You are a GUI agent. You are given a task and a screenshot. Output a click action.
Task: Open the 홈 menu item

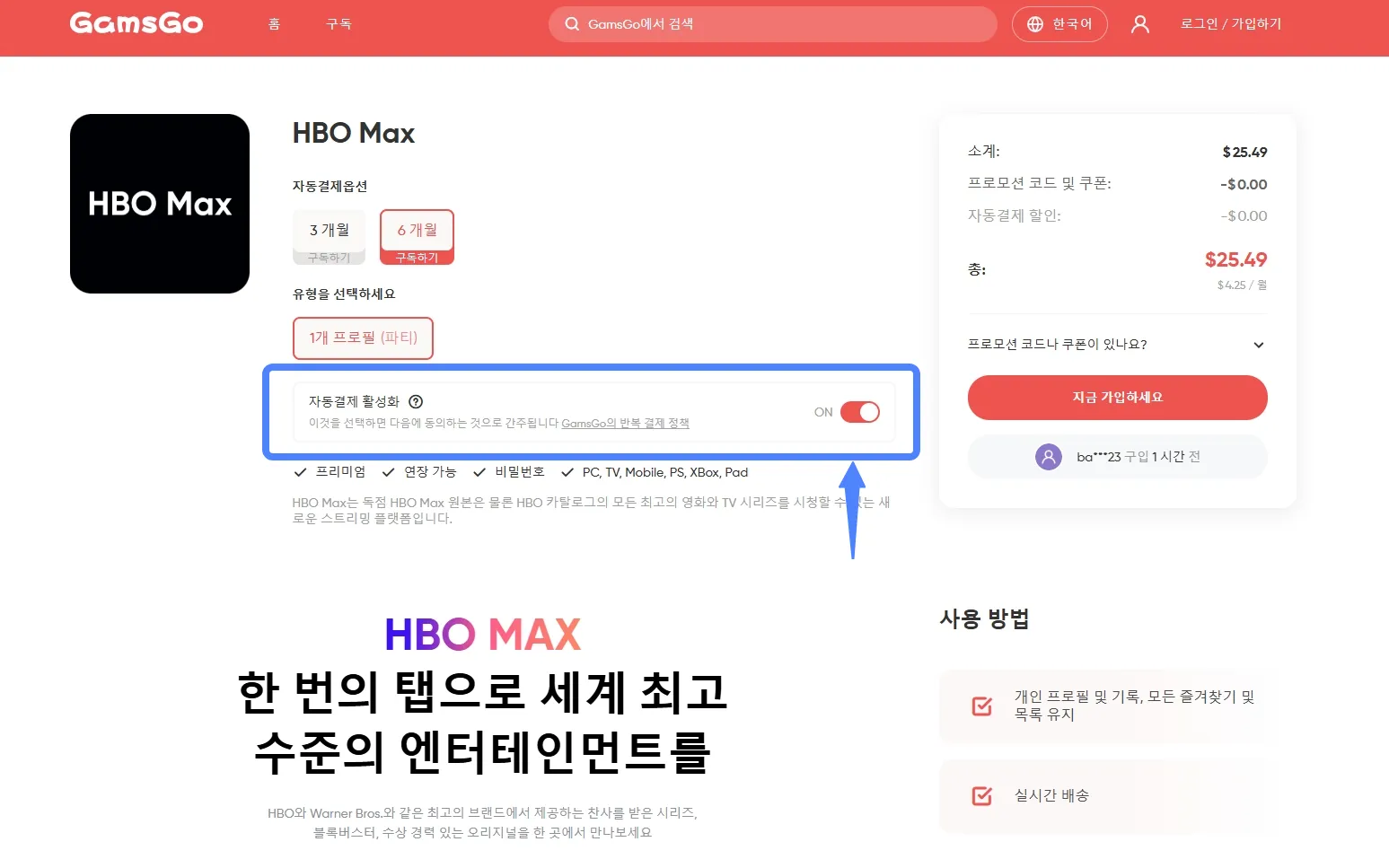(275, 24)
